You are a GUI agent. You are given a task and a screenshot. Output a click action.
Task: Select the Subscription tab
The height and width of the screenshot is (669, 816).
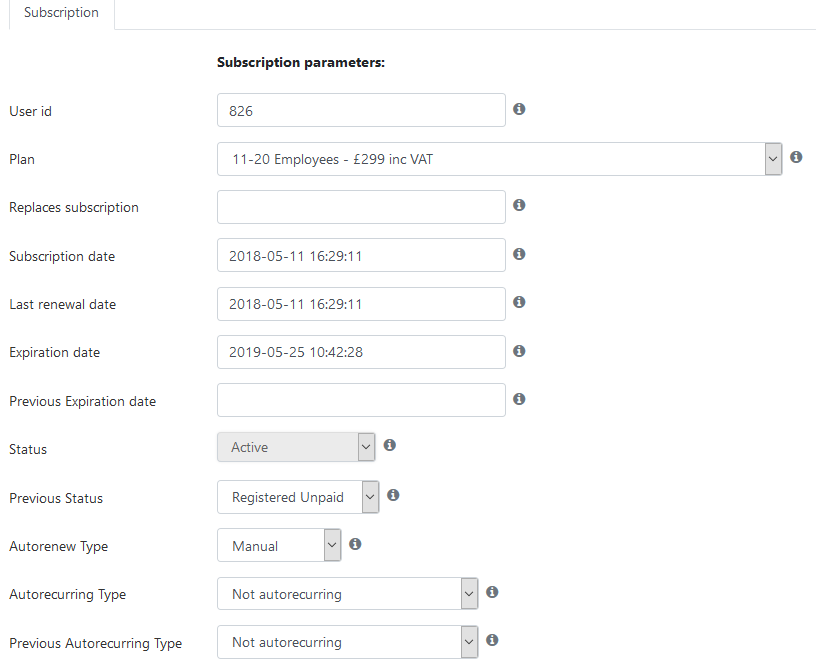[x=61, y=13]
